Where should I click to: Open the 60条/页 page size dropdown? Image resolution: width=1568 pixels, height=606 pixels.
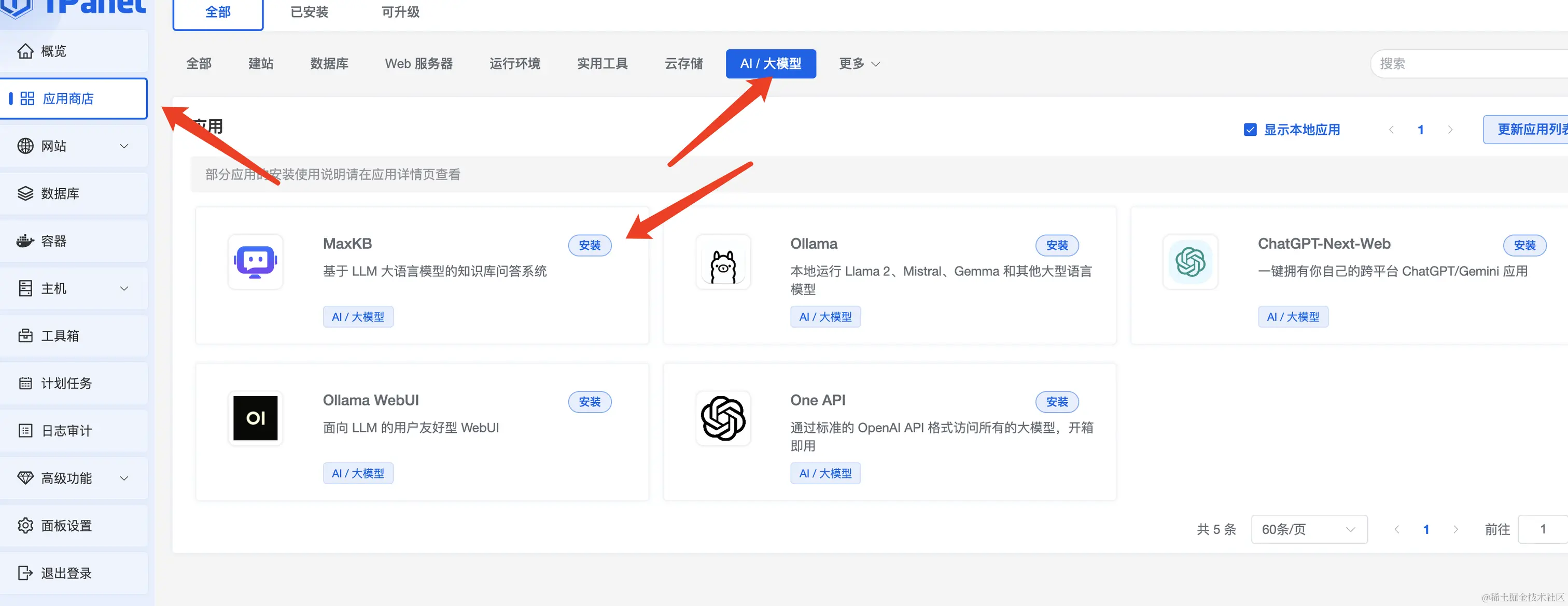tap(1309, 529)
